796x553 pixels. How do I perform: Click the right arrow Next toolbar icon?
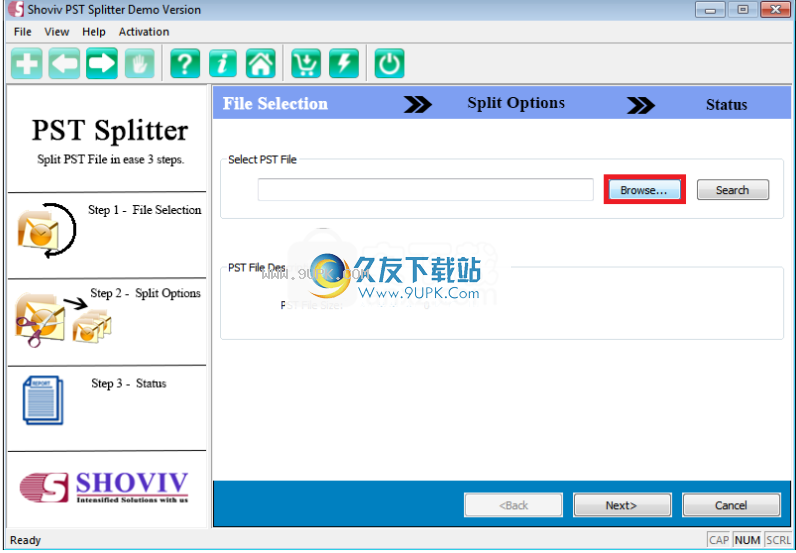coord(102,63)
